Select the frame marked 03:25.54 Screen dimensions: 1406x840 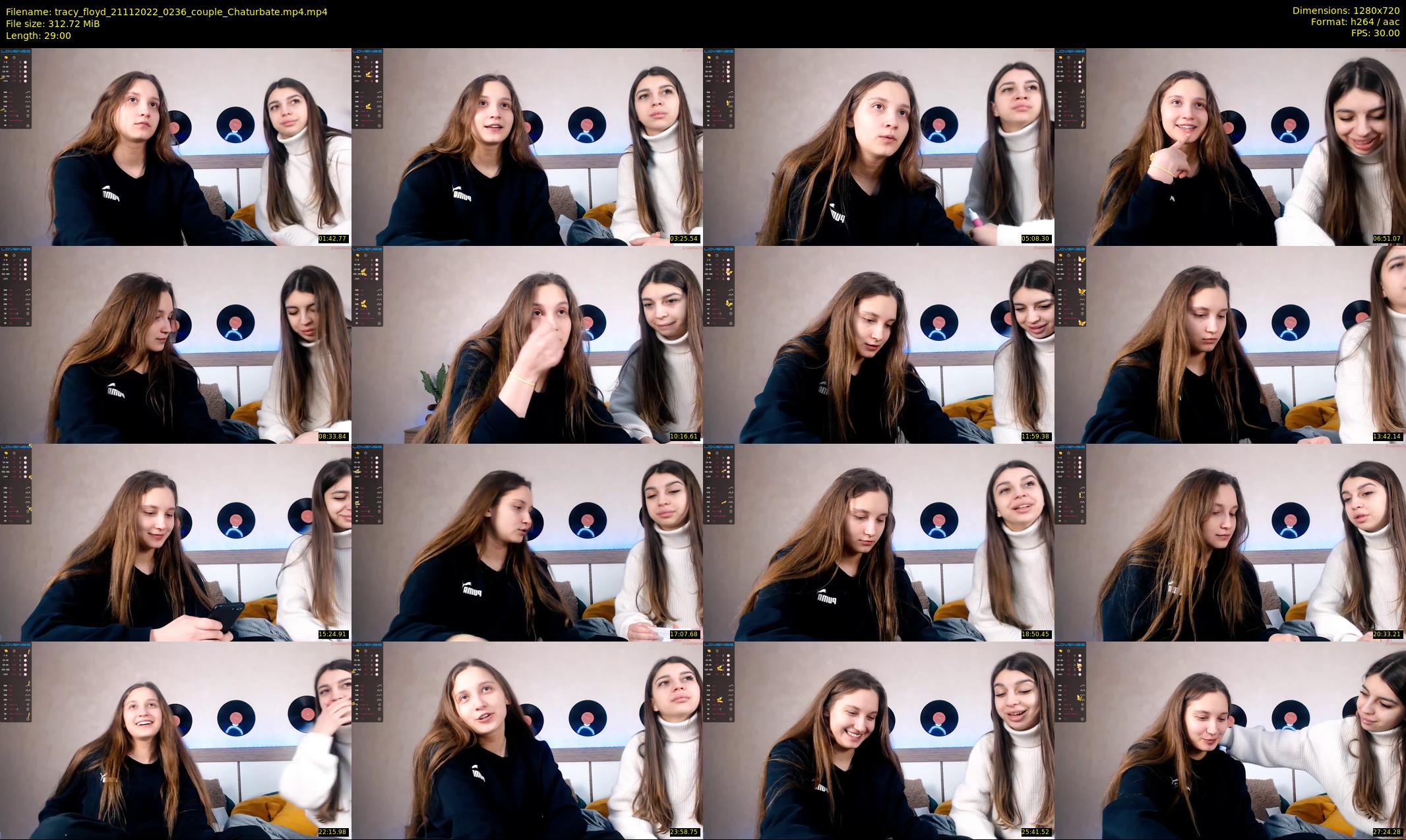point(527,146)
